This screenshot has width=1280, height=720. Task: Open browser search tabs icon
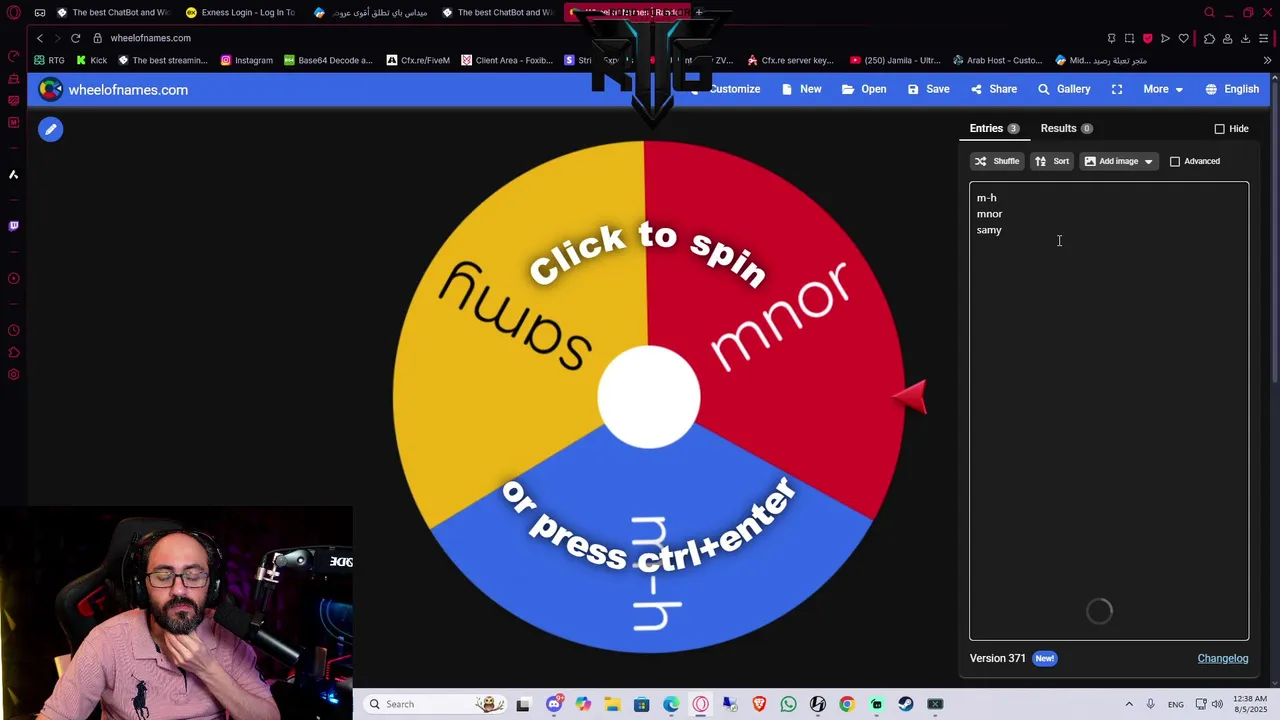pos(1209,12)
